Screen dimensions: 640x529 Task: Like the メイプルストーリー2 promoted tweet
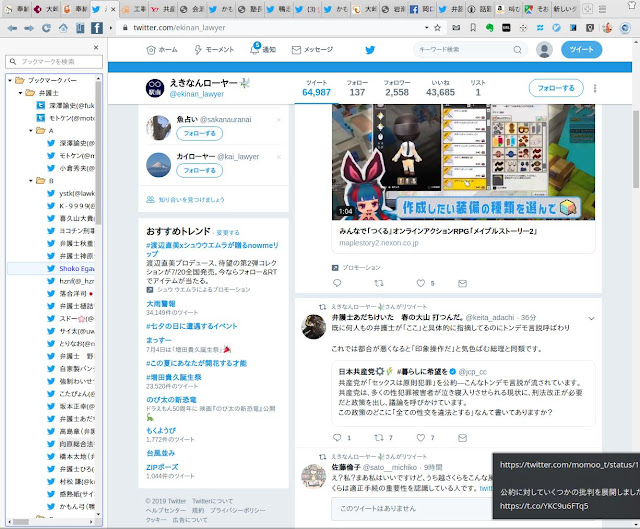(x=421, y=283)
